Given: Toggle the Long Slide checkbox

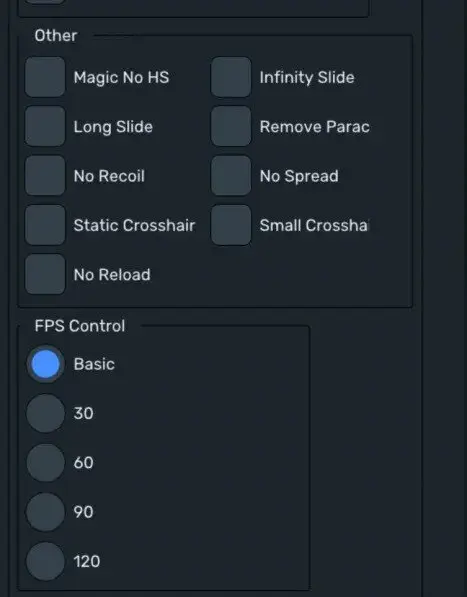Looking at the screenshot, I should [x=45, y=126].
